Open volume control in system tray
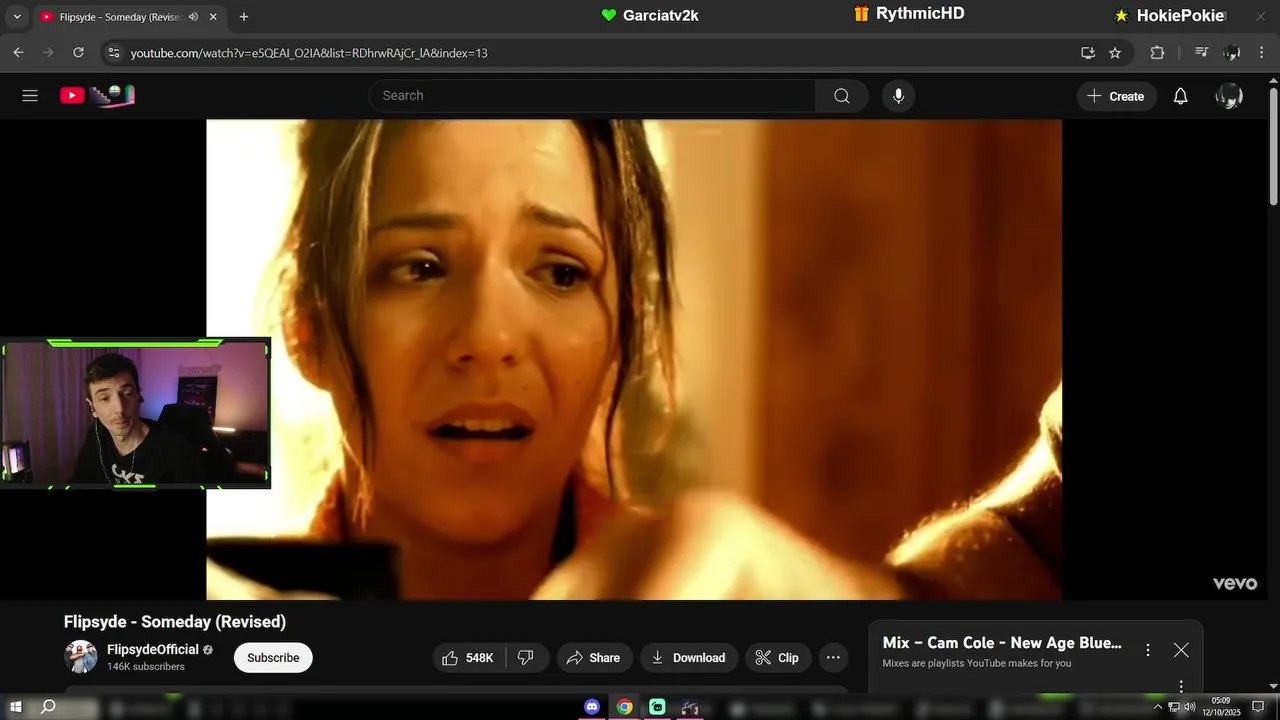This screenshot has height=720, width=1280. [1190, 707]
